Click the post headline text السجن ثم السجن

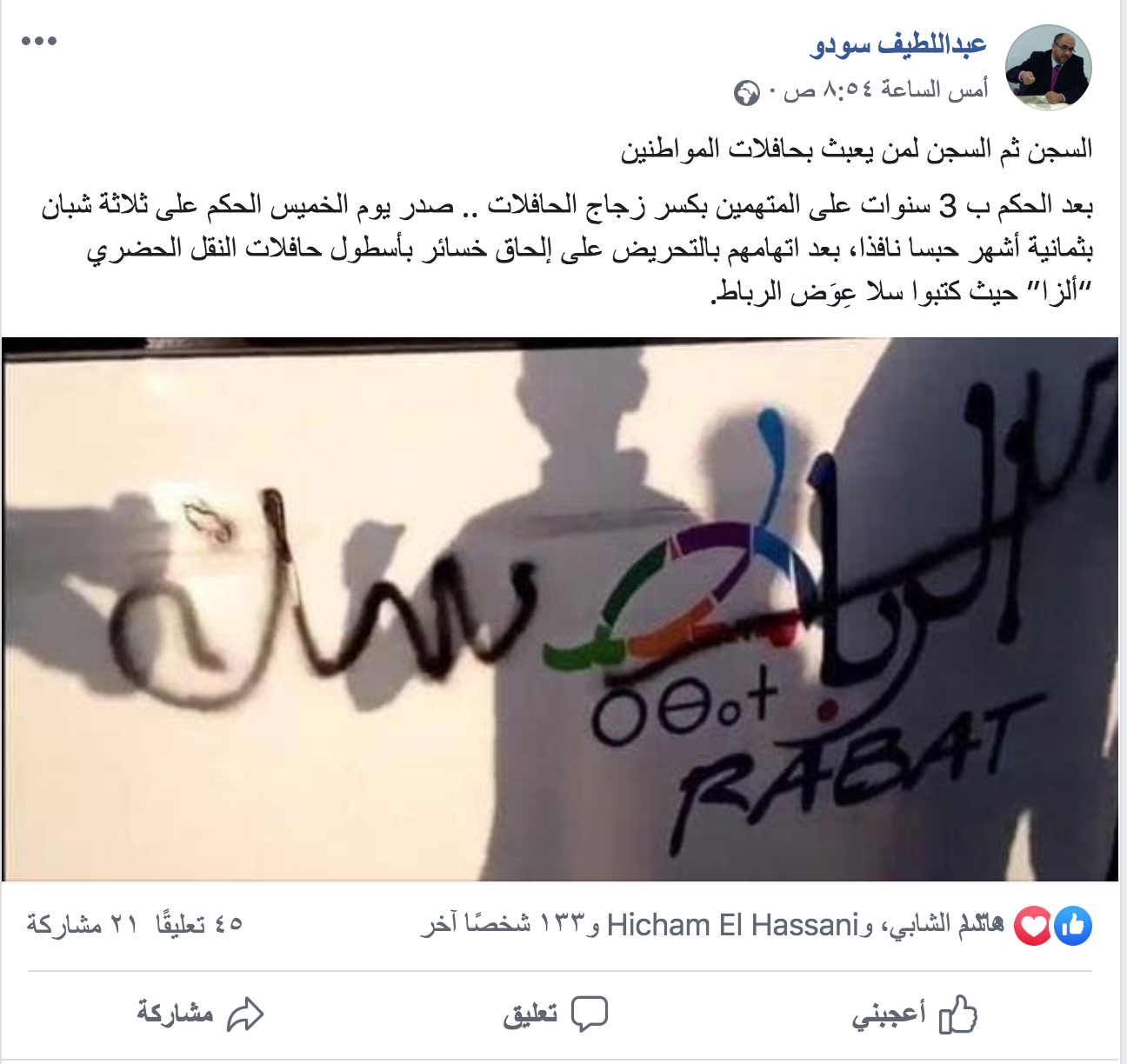(x=857, y=150)
